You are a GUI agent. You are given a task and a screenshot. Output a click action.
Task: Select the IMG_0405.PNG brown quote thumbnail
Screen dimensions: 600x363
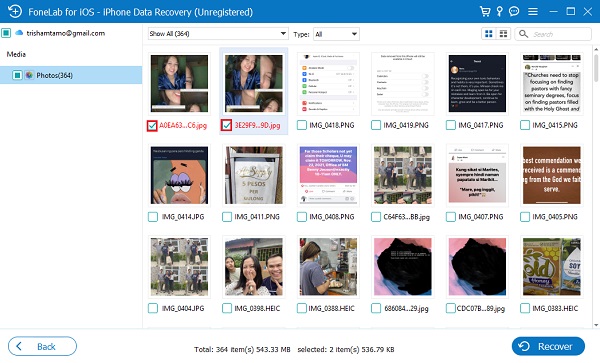click(x=552, y=175)
